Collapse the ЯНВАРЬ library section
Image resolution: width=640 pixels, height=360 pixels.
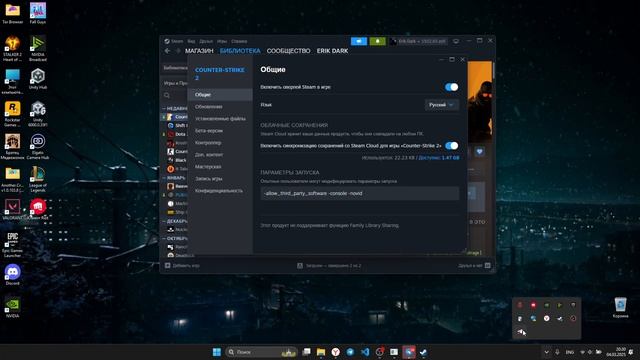(174, 178)
